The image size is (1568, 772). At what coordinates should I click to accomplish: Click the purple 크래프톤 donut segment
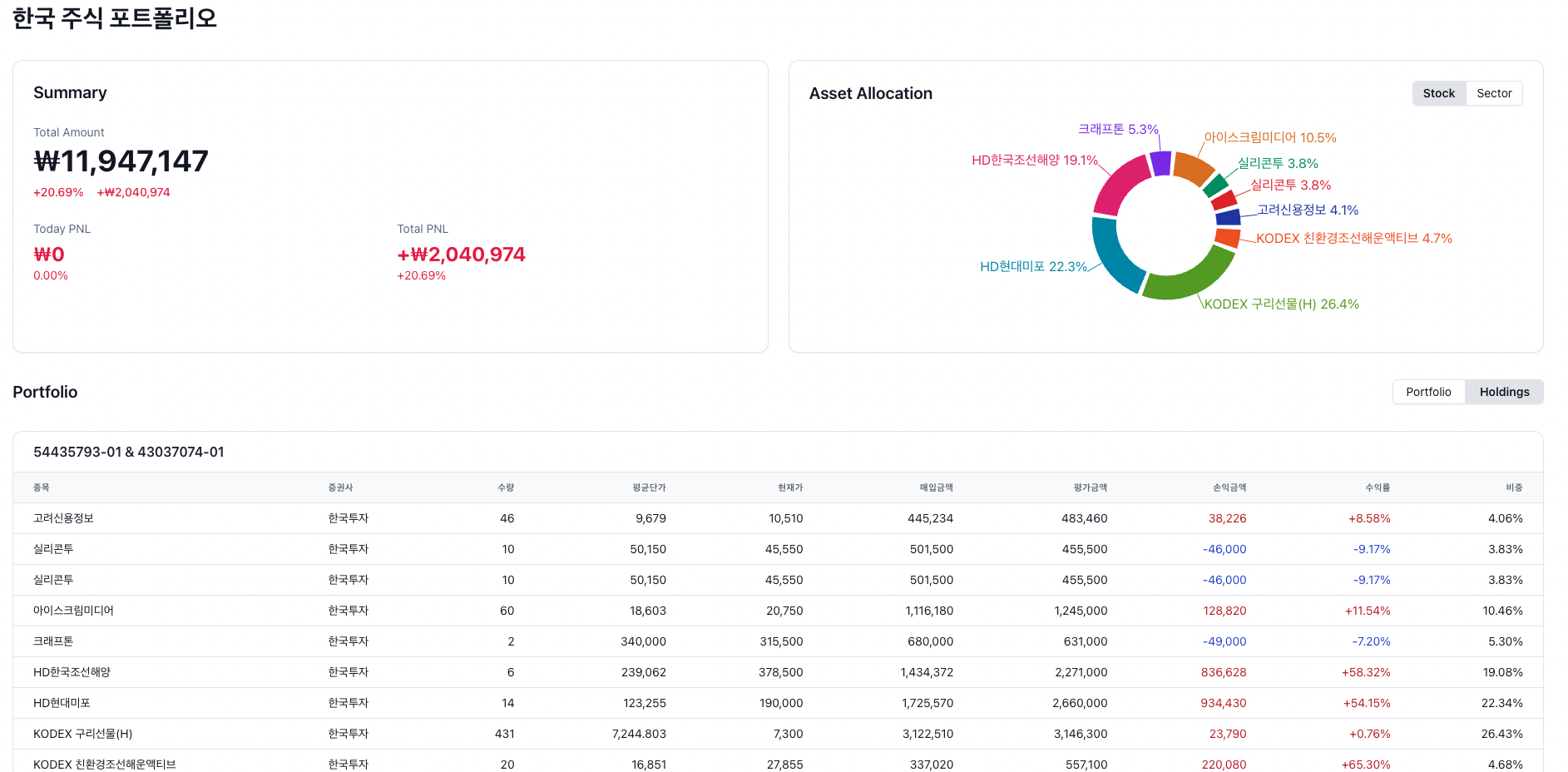pyautogui.click(x=1160, y=163)
